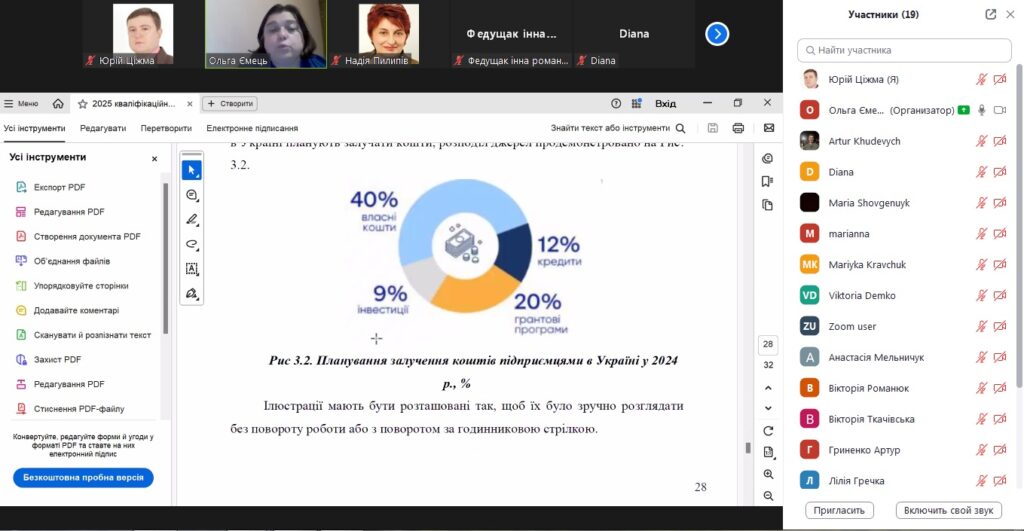Viewport: 1024px width, 531px height.
Task: Select the arrow selection tool
Action: click(191, 170)
